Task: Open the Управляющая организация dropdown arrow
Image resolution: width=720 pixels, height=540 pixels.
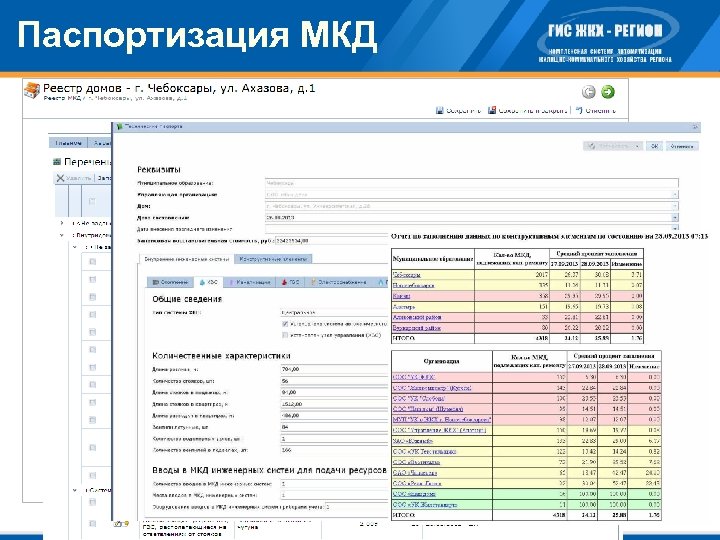Action: pyautogui.click(x=675, y=195)
